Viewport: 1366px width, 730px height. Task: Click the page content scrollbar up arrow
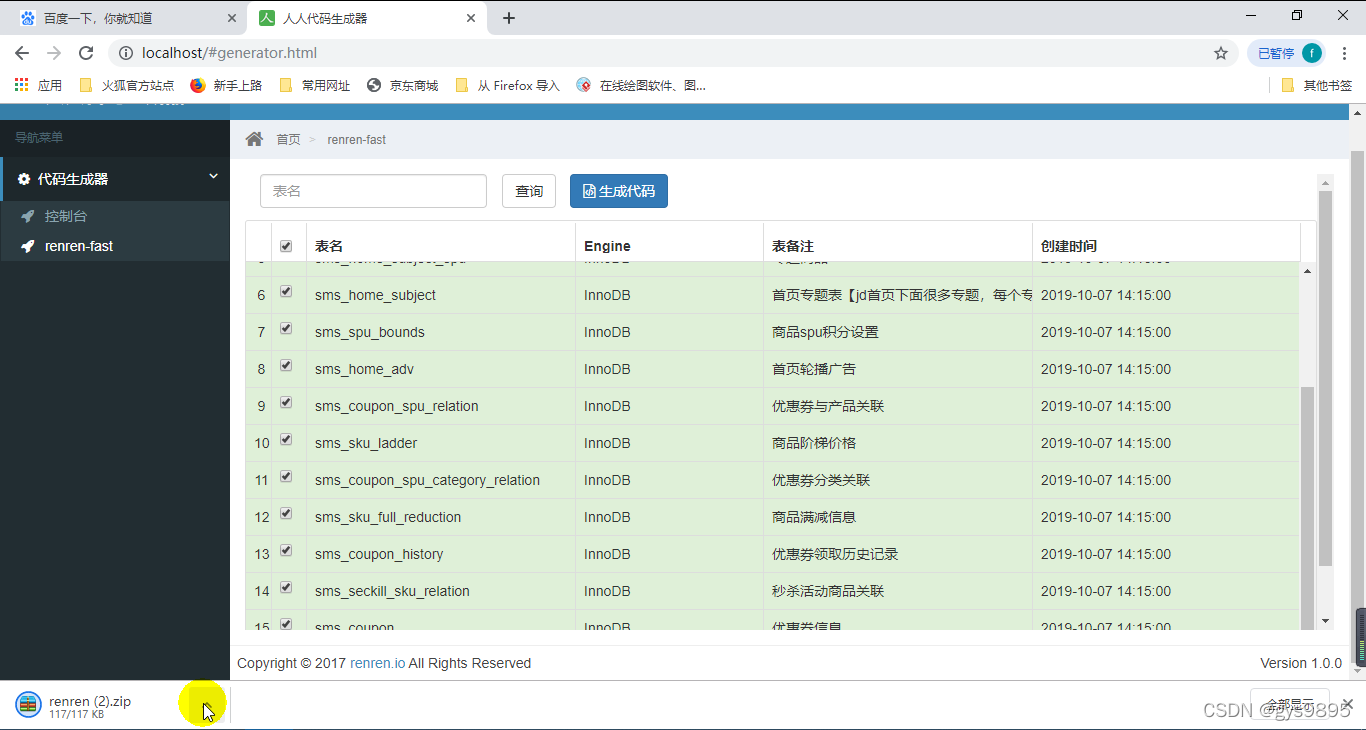(x=1325, y=183)
